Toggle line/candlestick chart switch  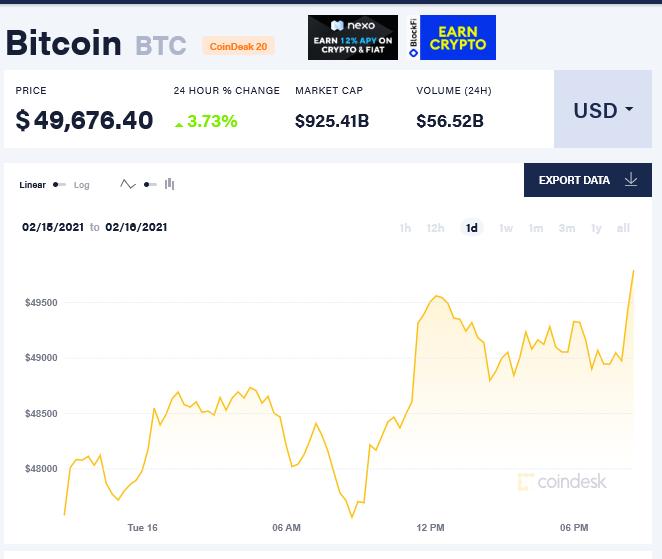[x=150, y=185]
